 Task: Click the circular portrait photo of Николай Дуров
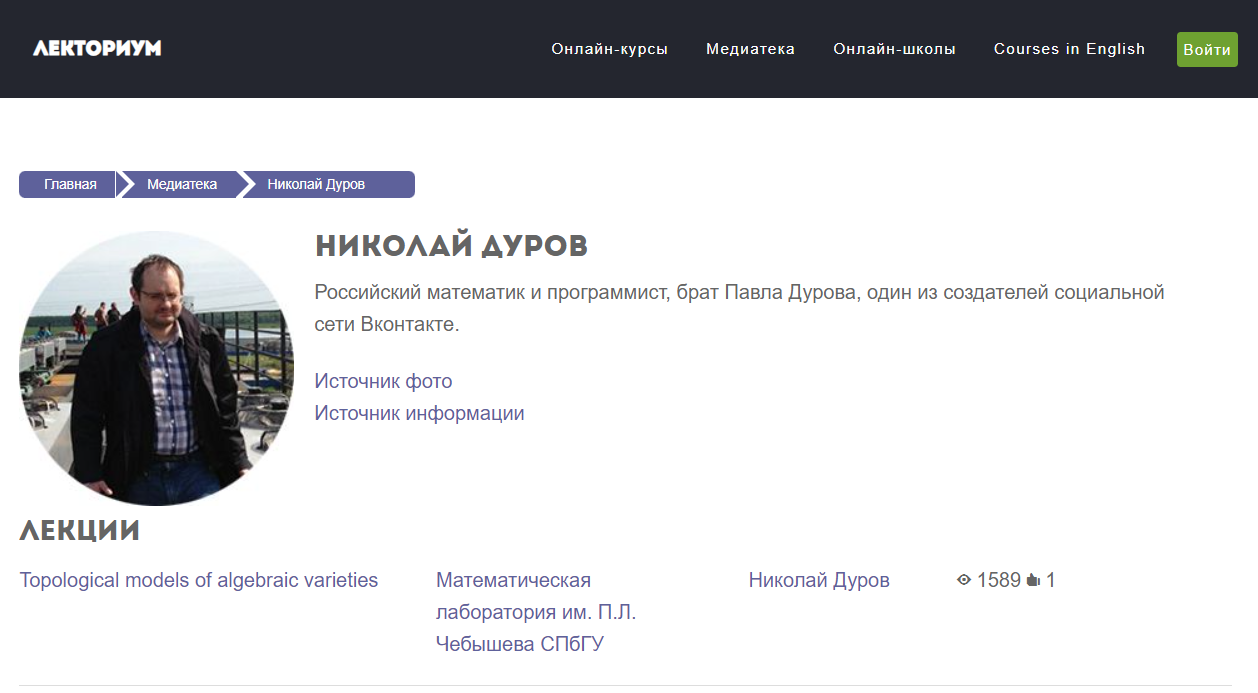156,368
